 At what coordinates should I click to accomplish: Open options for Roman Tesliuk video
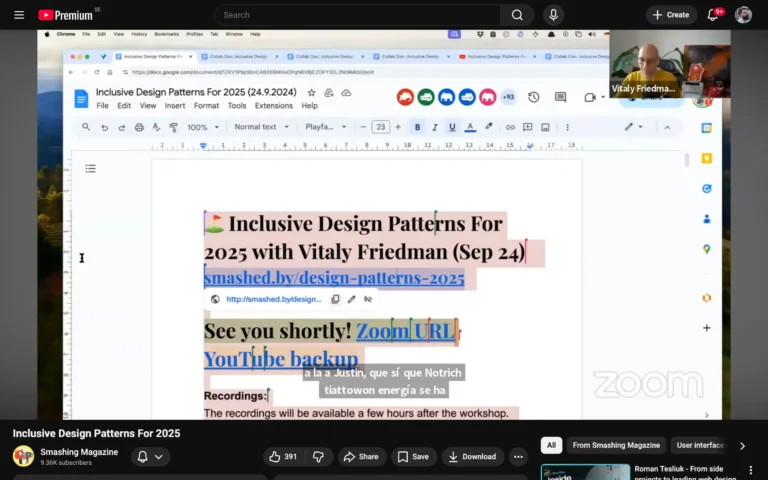tap(751, 470)
